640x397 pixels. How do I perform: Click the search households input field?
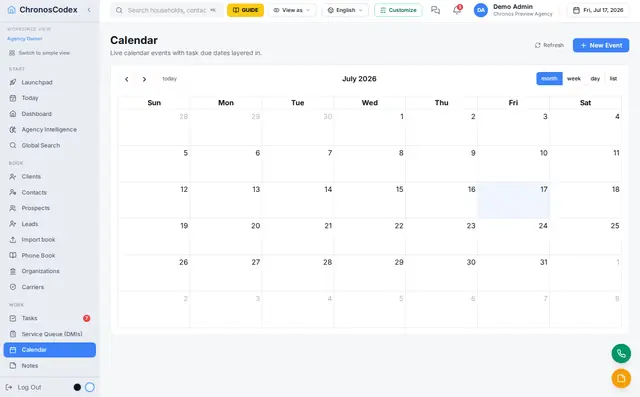(x=167, y=10)
